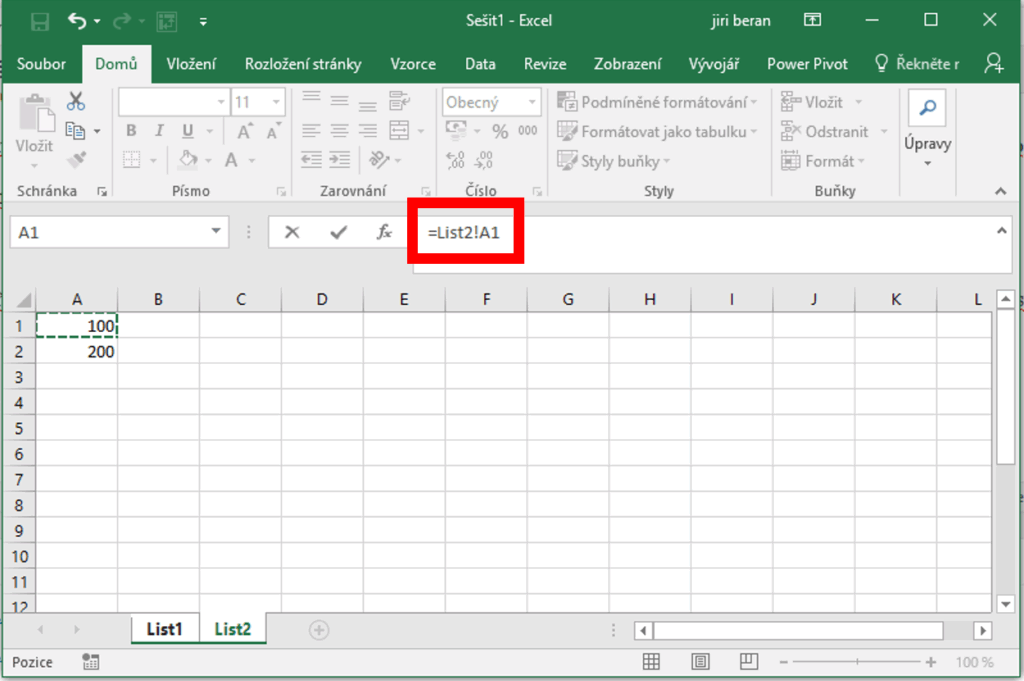The image size is (1024, 681).
Task: Cancel the formula entry with the X icon
Action: click(292, 232)
